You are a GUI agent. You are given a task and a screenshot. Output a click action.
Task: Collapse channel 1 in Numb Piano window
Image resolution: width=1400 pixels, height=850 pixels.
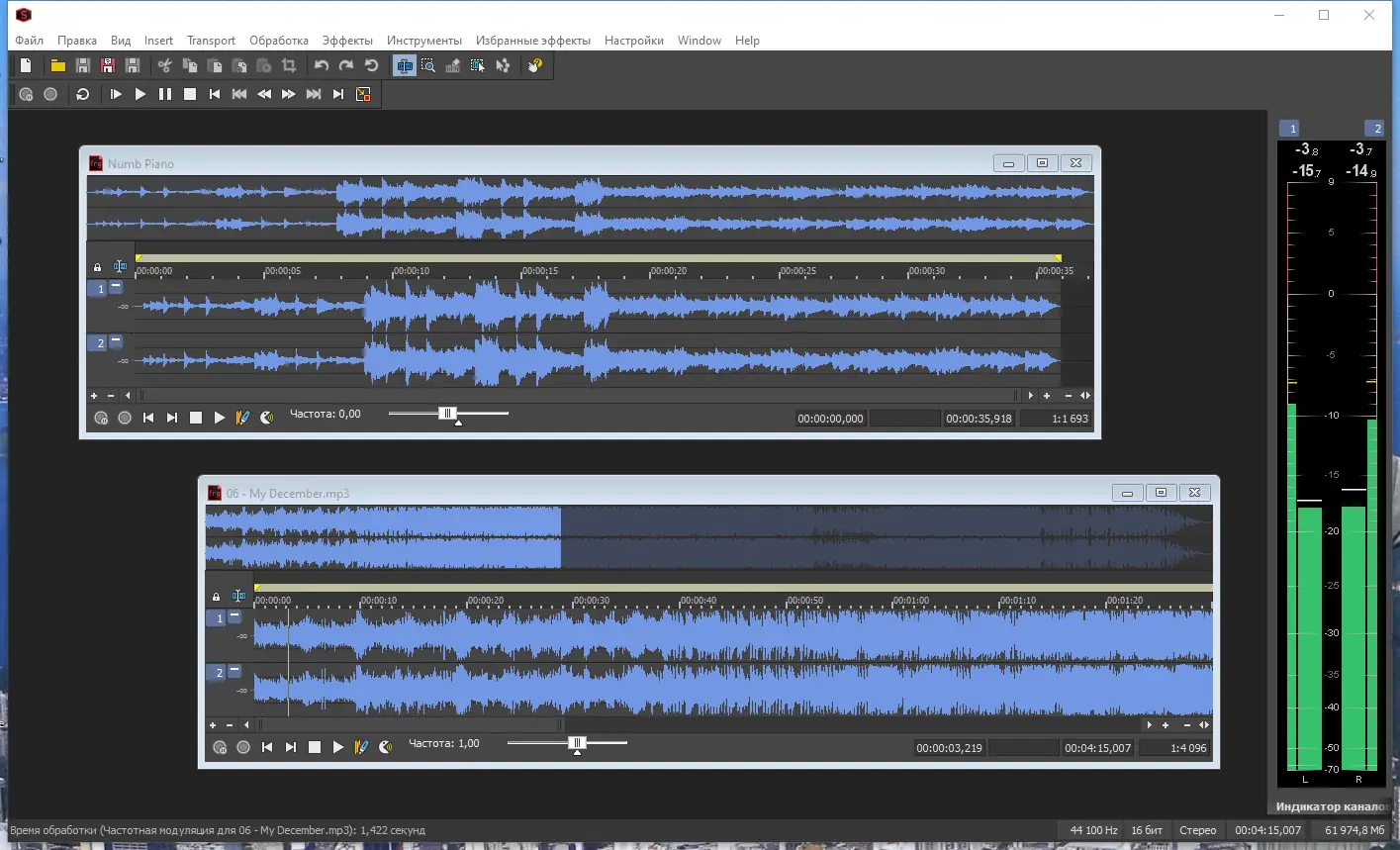tap(116, 286)
